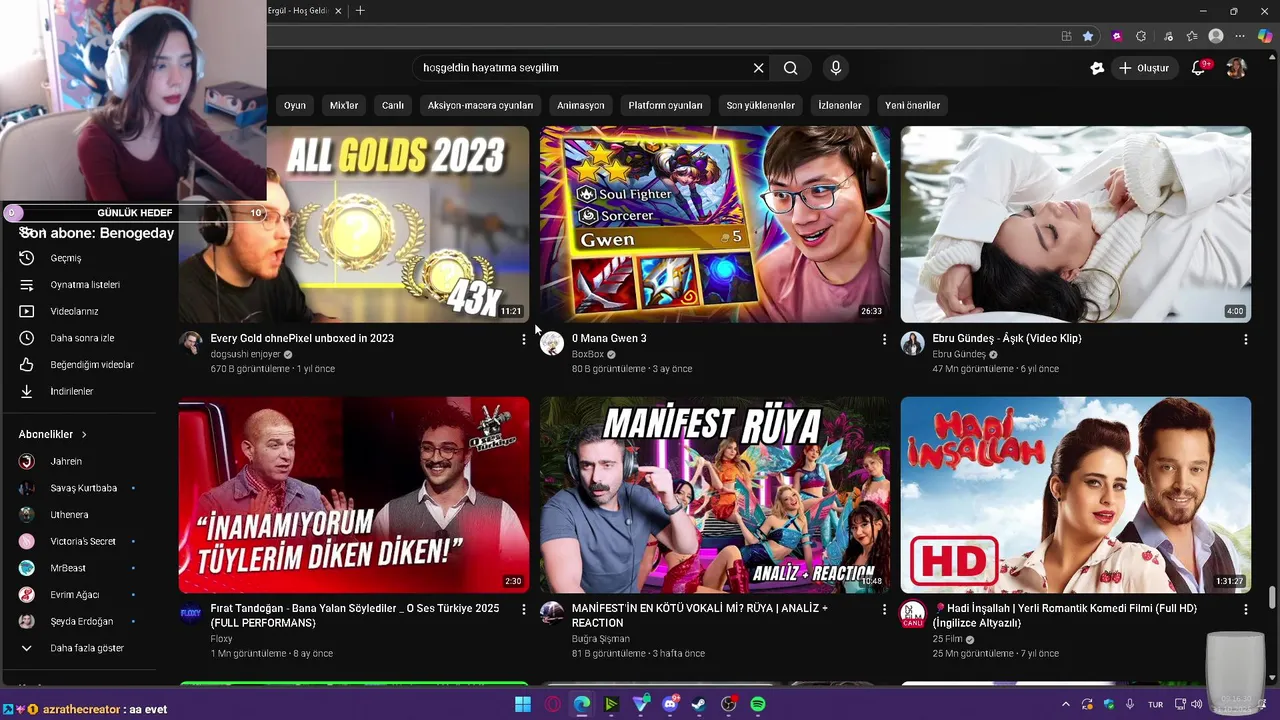Open the Uthenera subscription channel
This screenshot has height=720, width=1280.
point(69,515)
